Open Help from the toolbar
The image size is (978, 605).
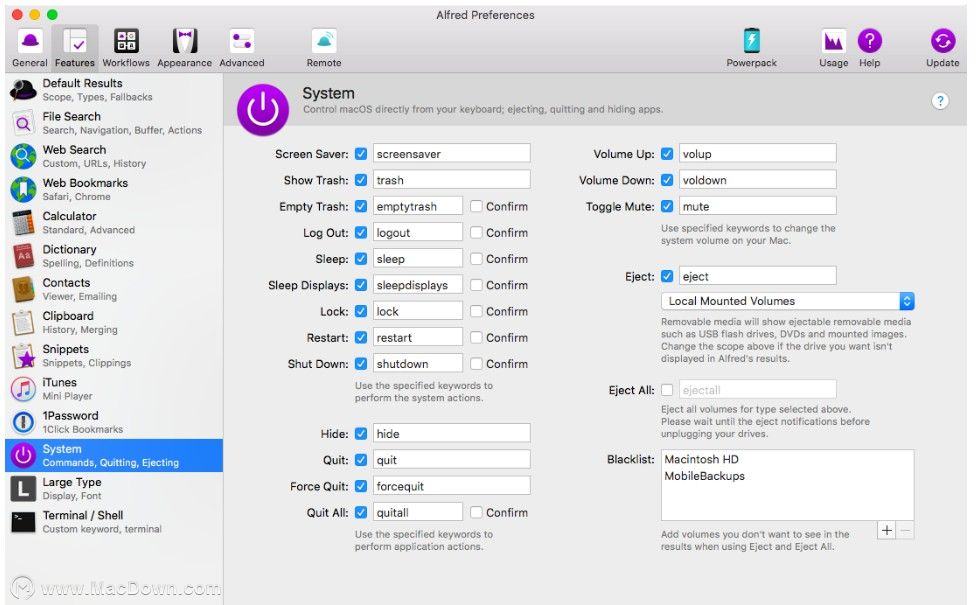coord(869,47)
